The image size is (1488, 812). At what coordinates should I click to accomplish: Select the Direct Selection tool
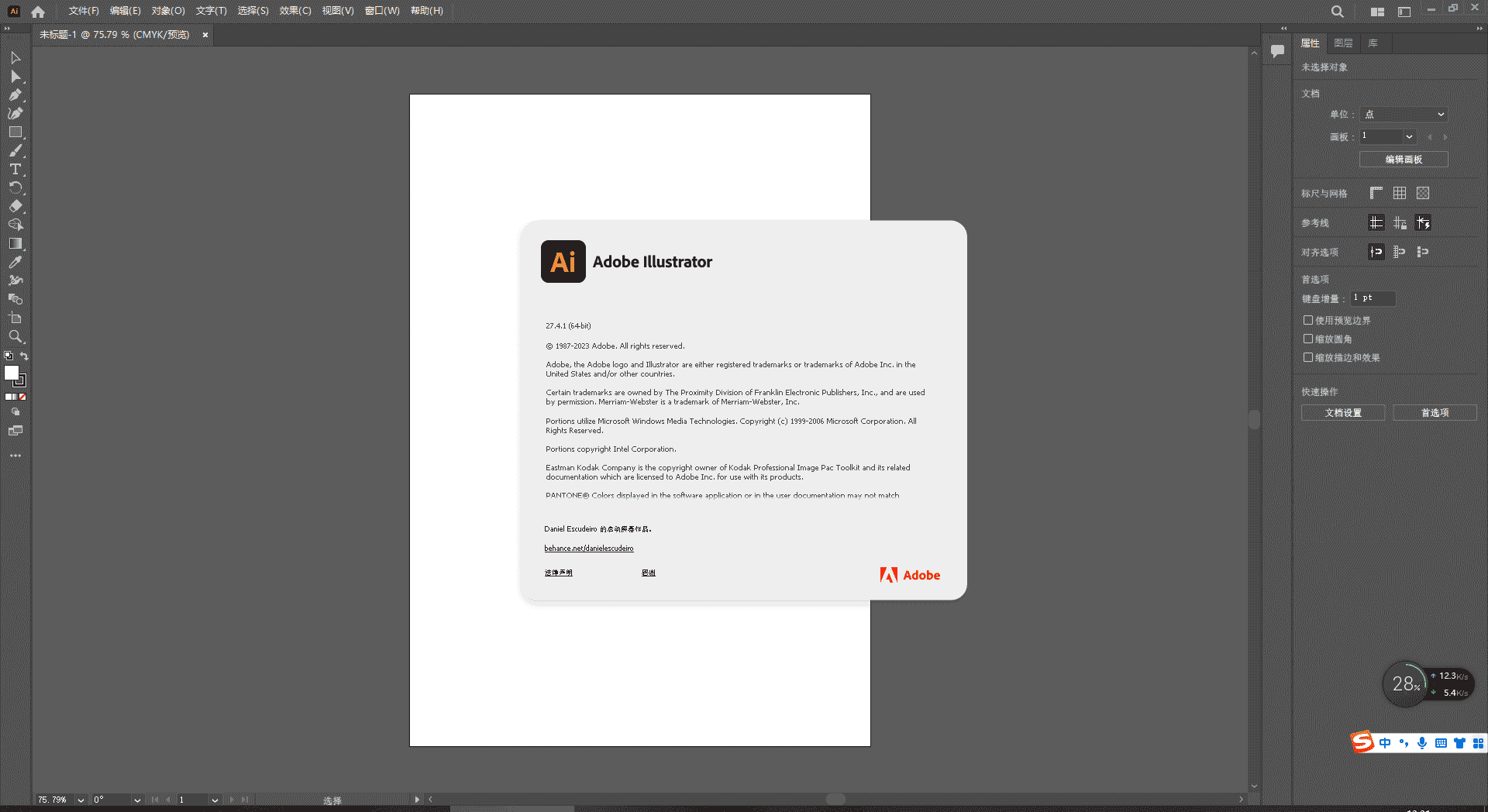tap(16, 76)
